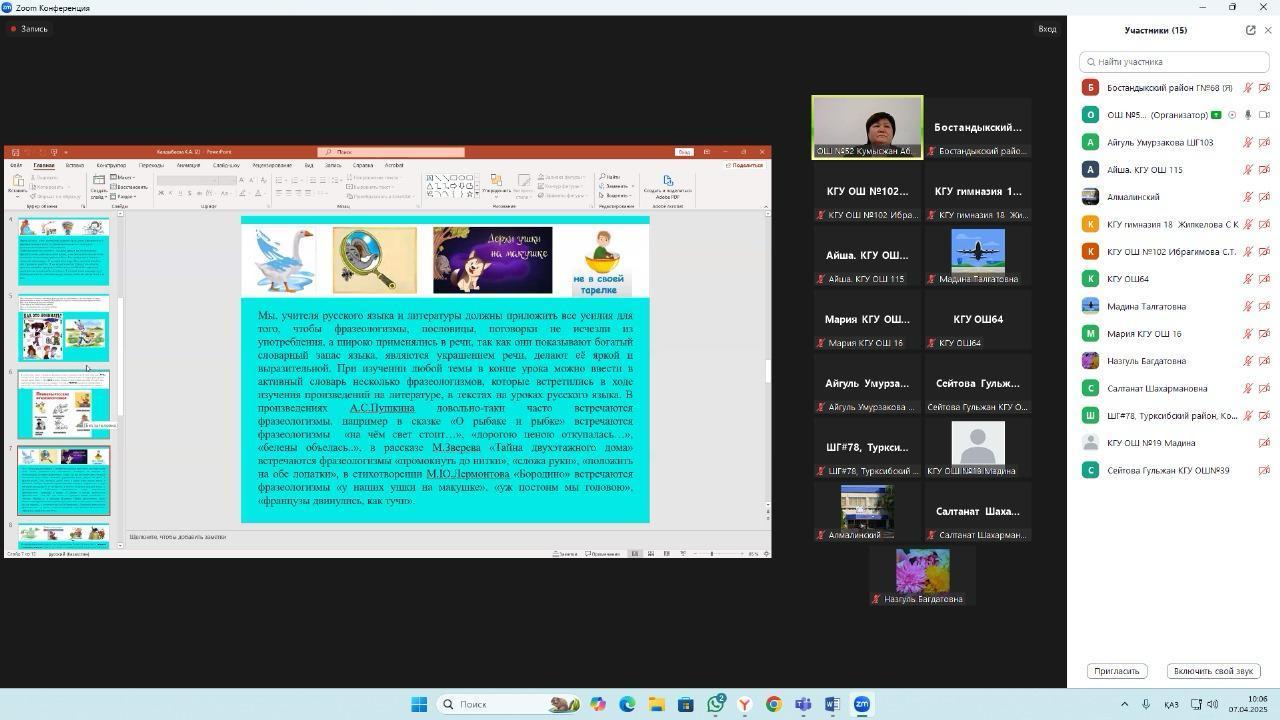Close the Участники panel
Screen dimensions: 1280x720
coord(1268,30)
